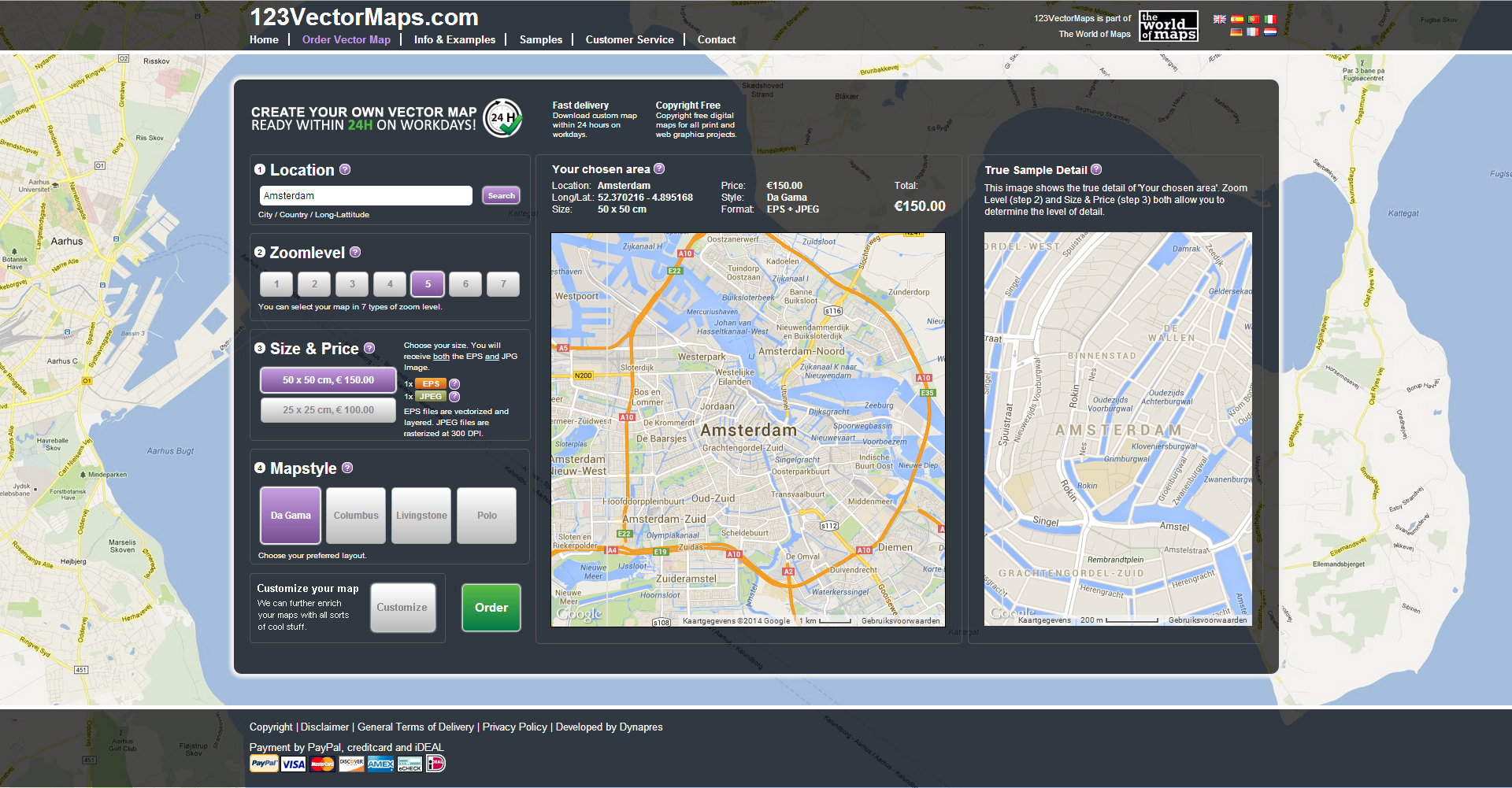Open the Disclaimer footer link
This screenshot has height=788, width=1512.
(324, 727)
